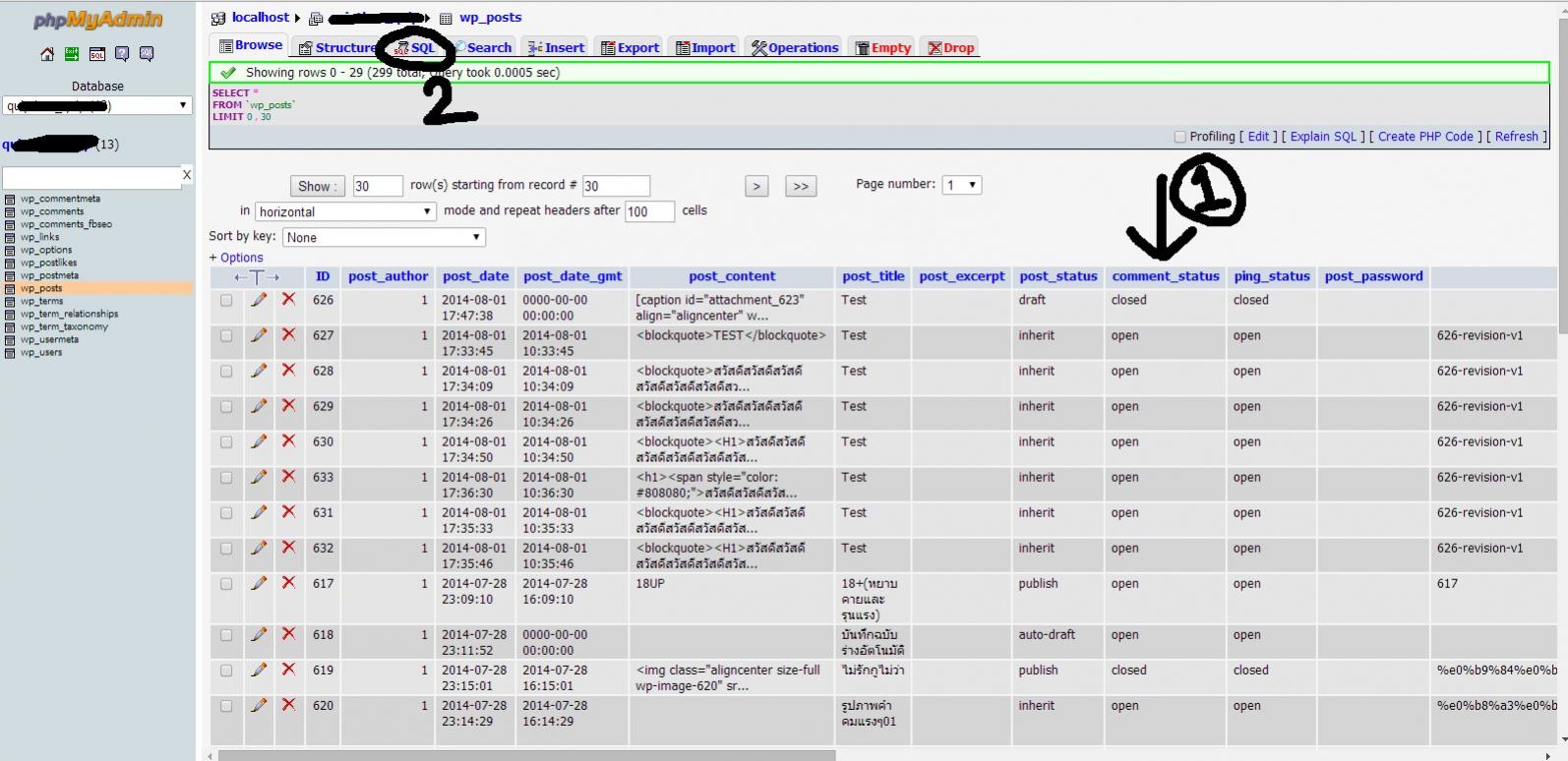Click the table filter input in sidebar
Screen dimensions: 1568x761
[x=91, y=177]
